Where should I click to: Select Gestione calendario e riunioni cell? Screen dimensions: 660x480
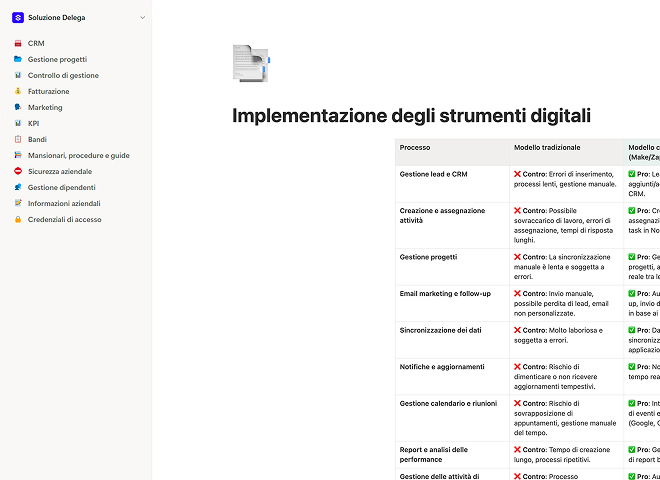point(452,418)
